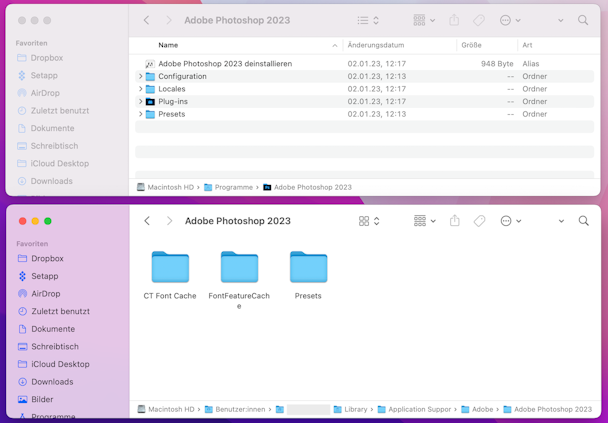Image resolution: width=608 pixels, height=423 pixels.
Task: Open list view switcher in top window
Action: (368, 20)
